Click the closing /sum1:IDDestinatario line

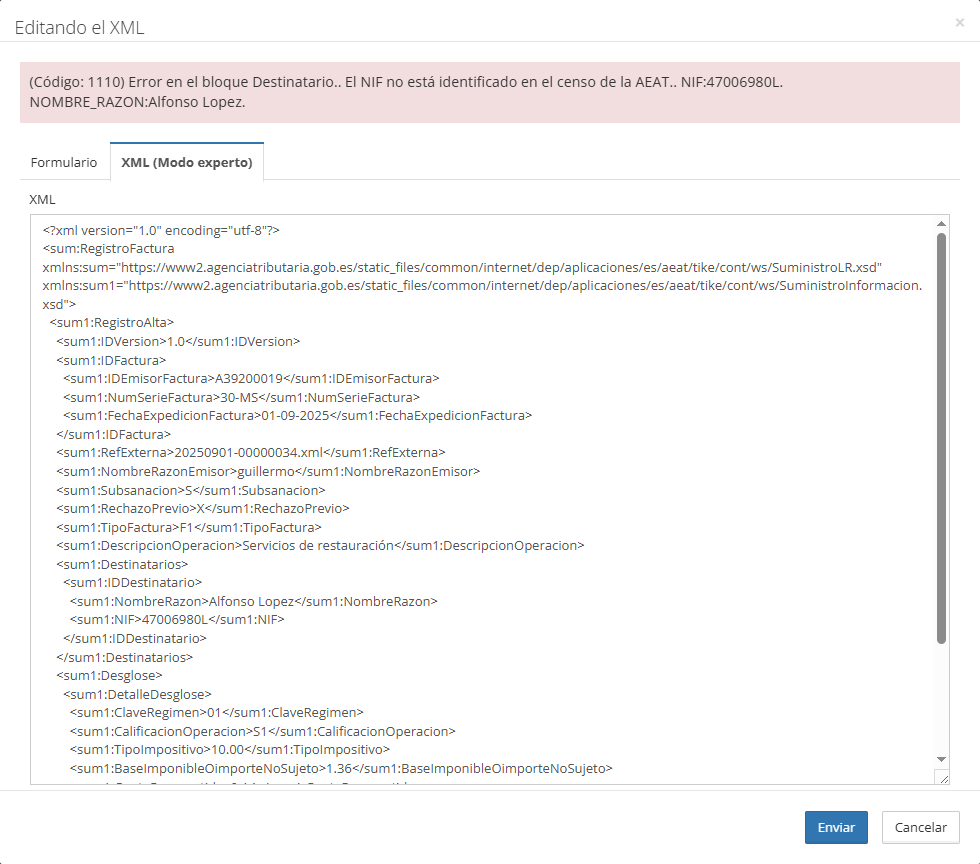[x=135, y=638]
